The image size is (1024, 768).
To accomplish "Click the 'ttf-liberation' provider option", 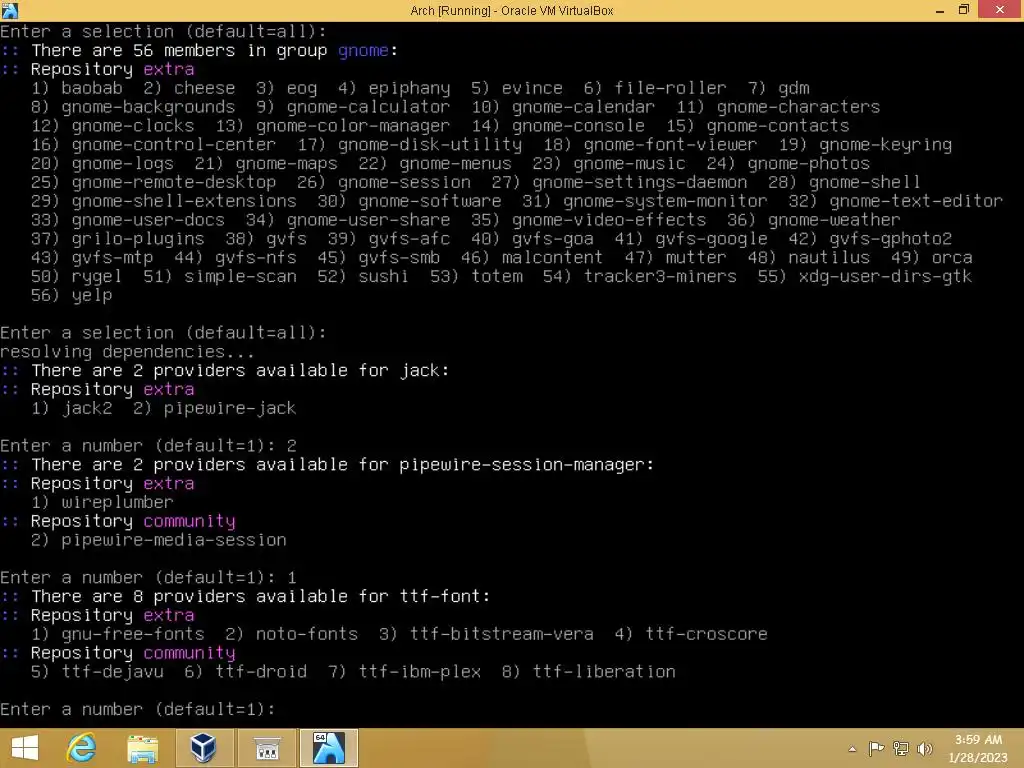I will click(x=604, y=672).
